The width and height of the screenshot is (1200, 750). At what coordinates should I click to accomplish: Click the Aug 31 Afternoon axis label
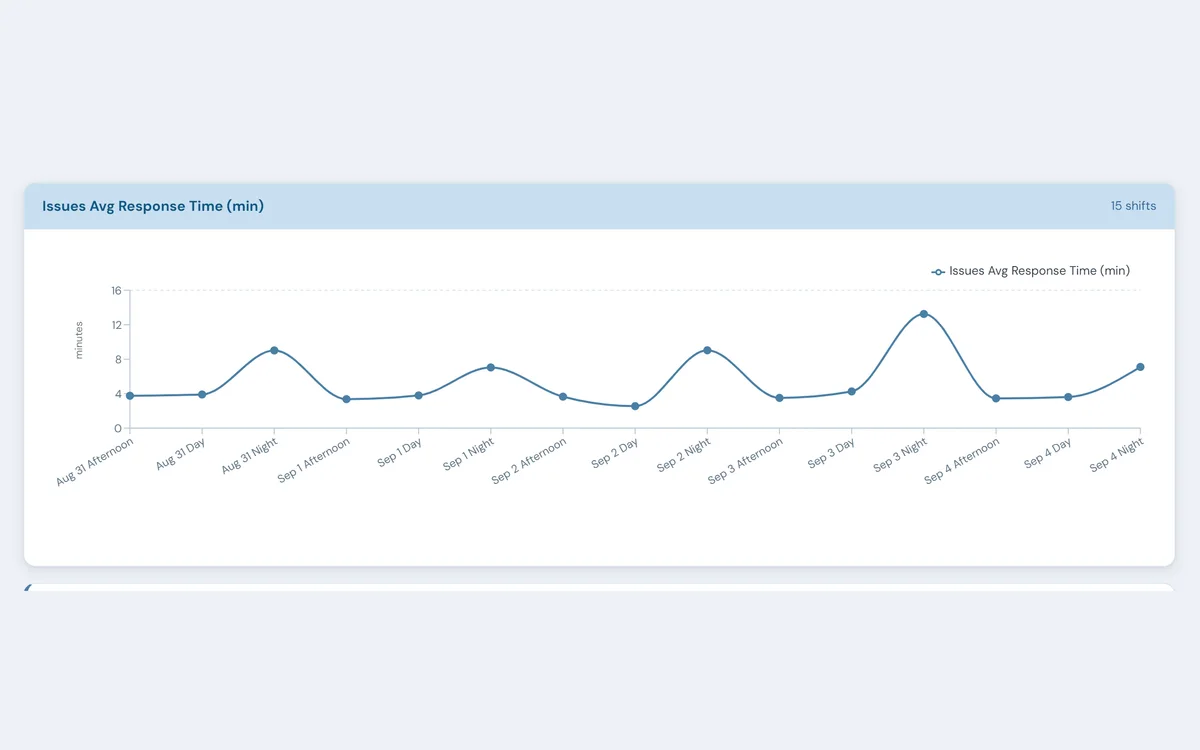click(x=96, y=461)
